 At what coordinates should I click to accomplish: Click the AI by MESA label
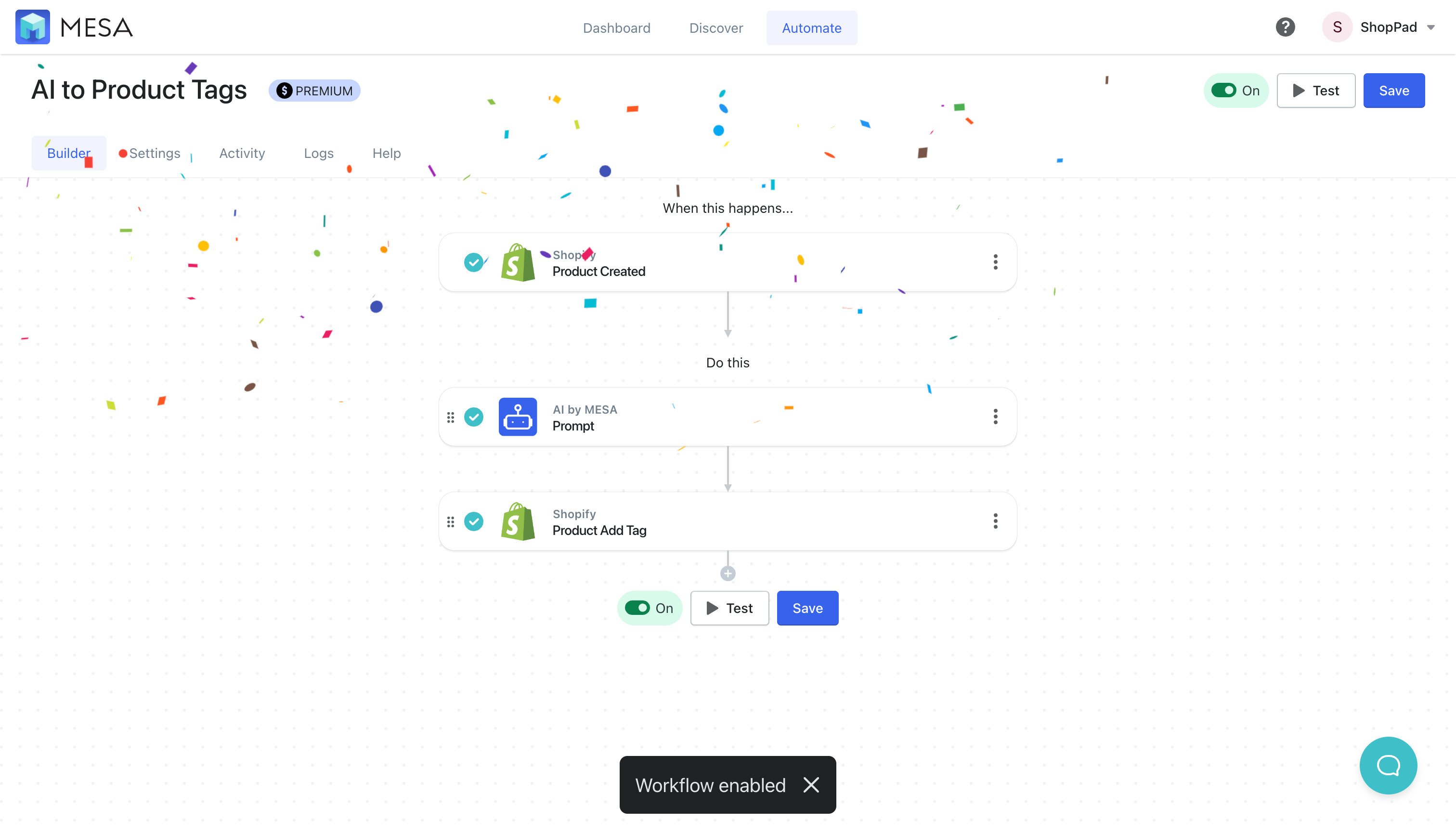click(585, 410)
